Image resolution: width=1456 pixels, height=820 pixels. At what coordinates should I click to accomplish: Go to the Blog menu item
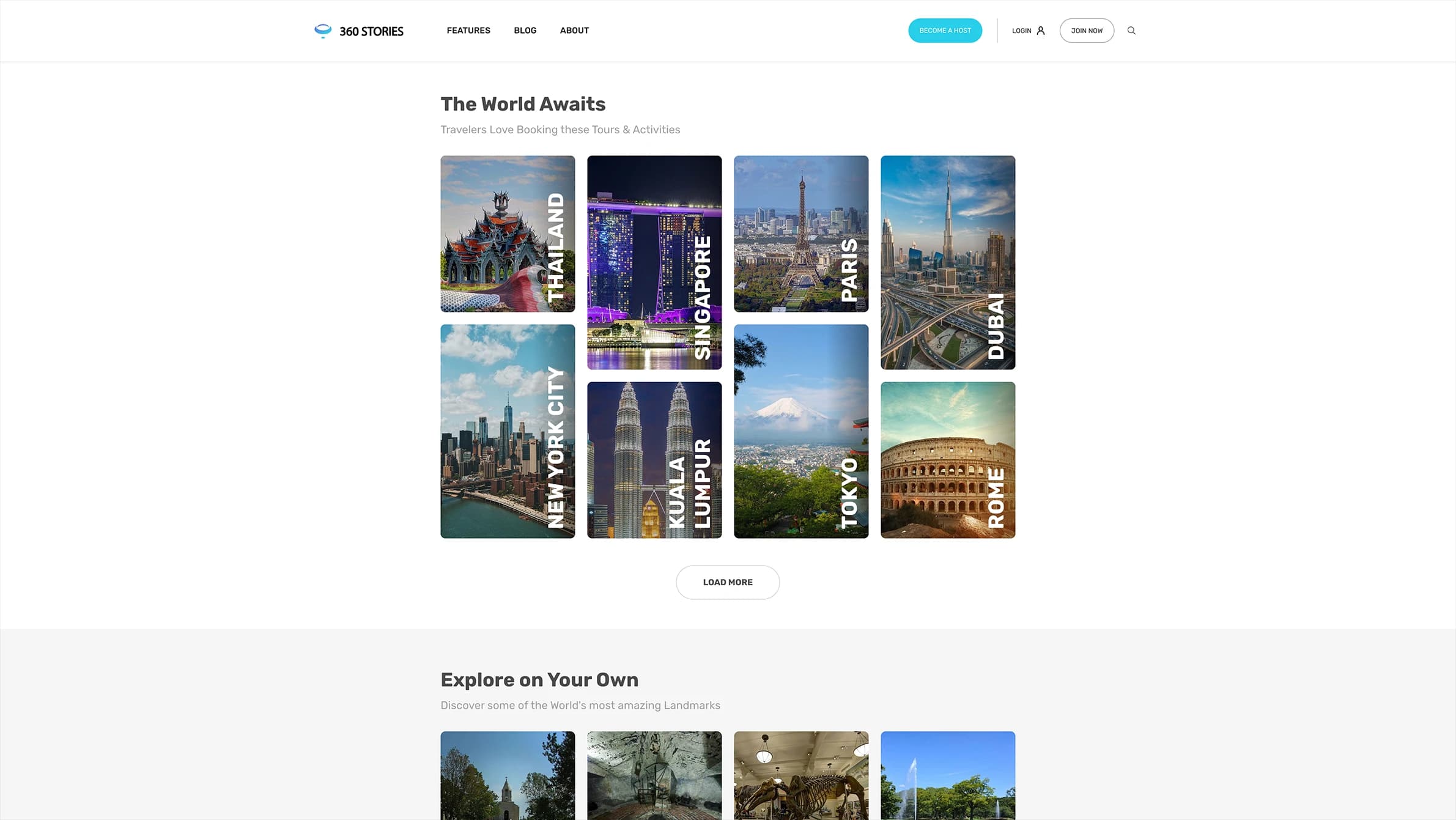(525, 31)
